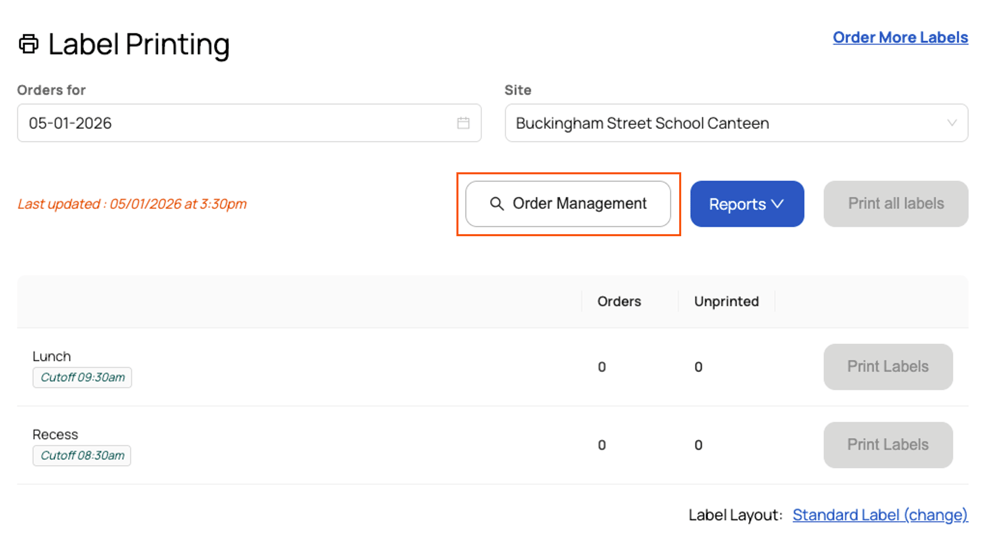994x541 pixels.
Task: Click the Label Layout label text
Action: 735,514
